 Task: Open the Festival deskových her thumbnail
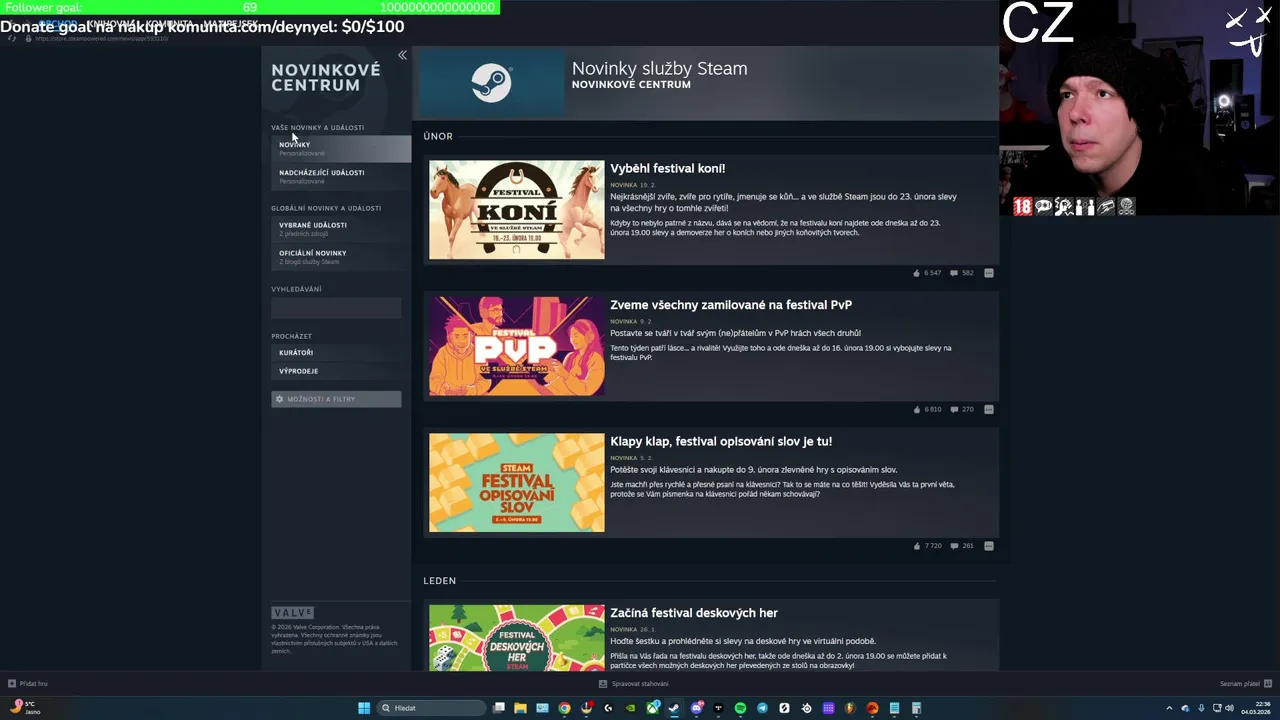point(517,638)
